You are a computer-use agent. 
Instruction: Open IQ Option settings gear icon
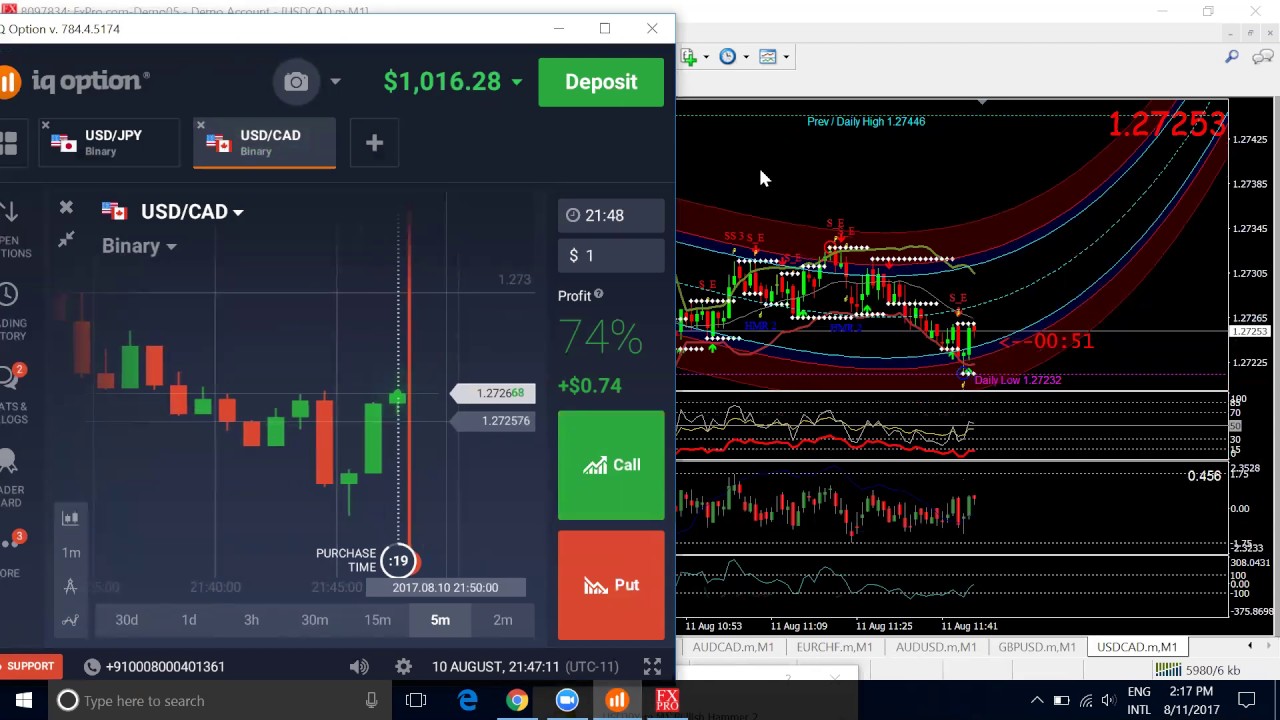[403, 666]
